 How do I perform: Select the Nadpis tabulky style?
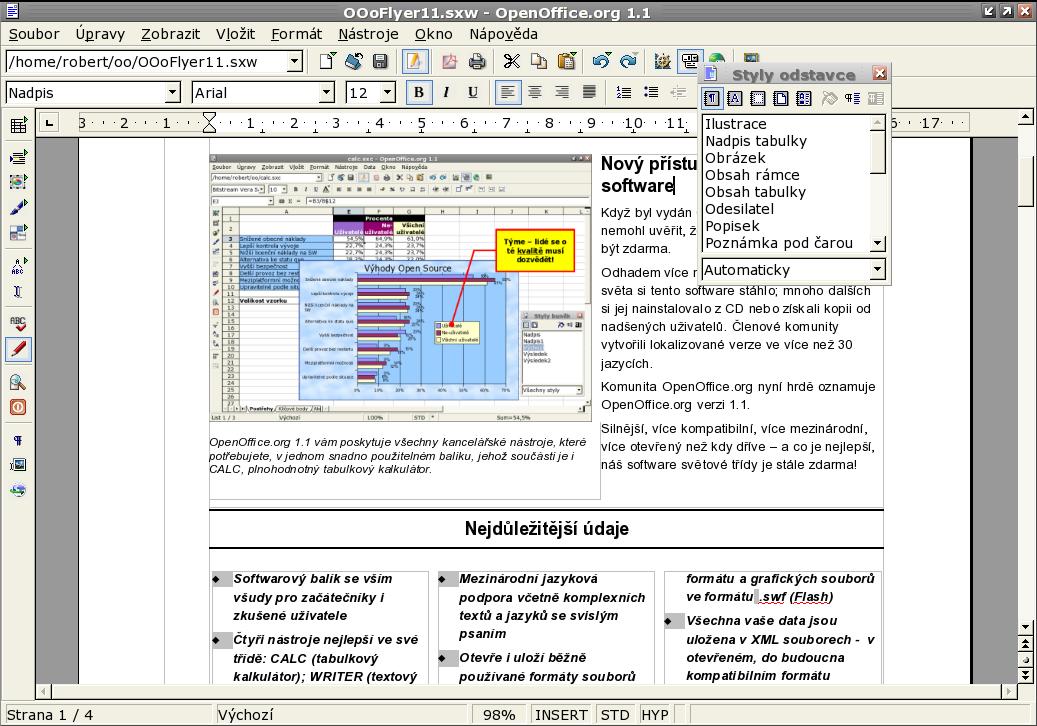(787, 141)
